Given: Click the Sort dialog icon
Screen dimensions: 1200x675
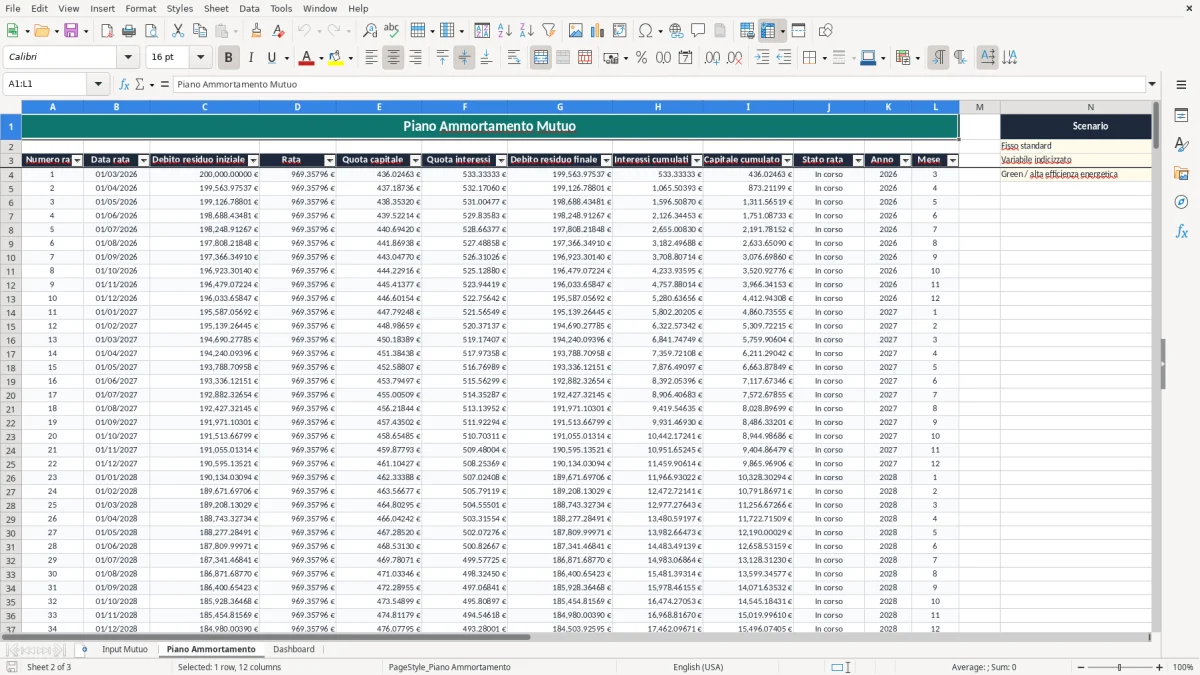Looking at the screenshot, I should pos(482,31).
